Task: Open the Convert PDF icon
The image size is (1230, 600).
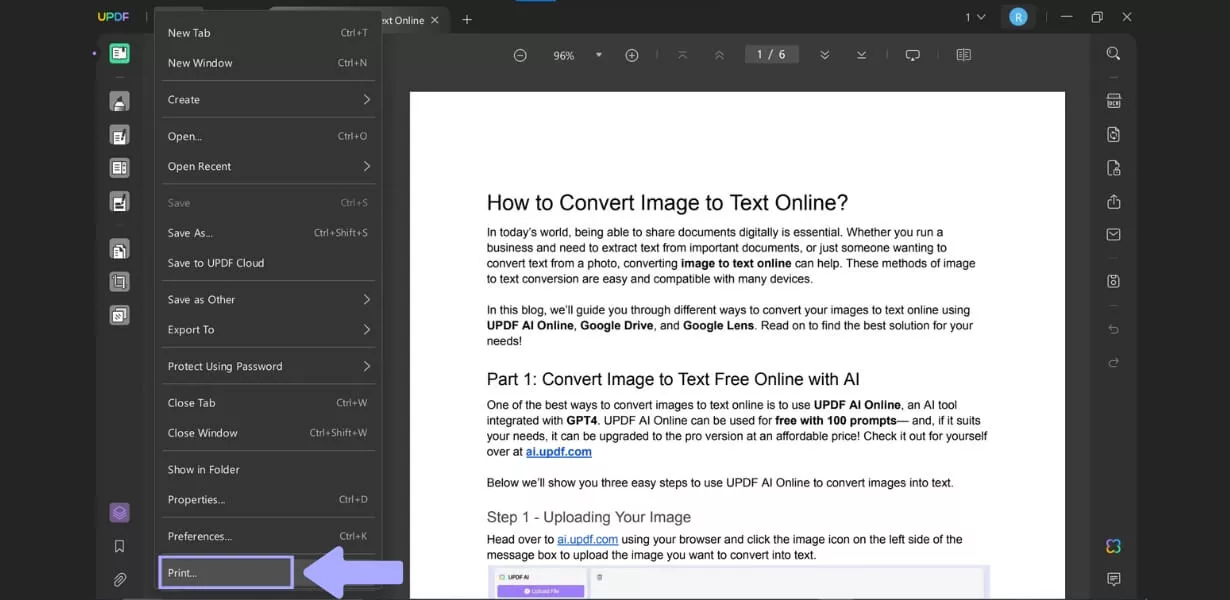Action: (1113, 134)
